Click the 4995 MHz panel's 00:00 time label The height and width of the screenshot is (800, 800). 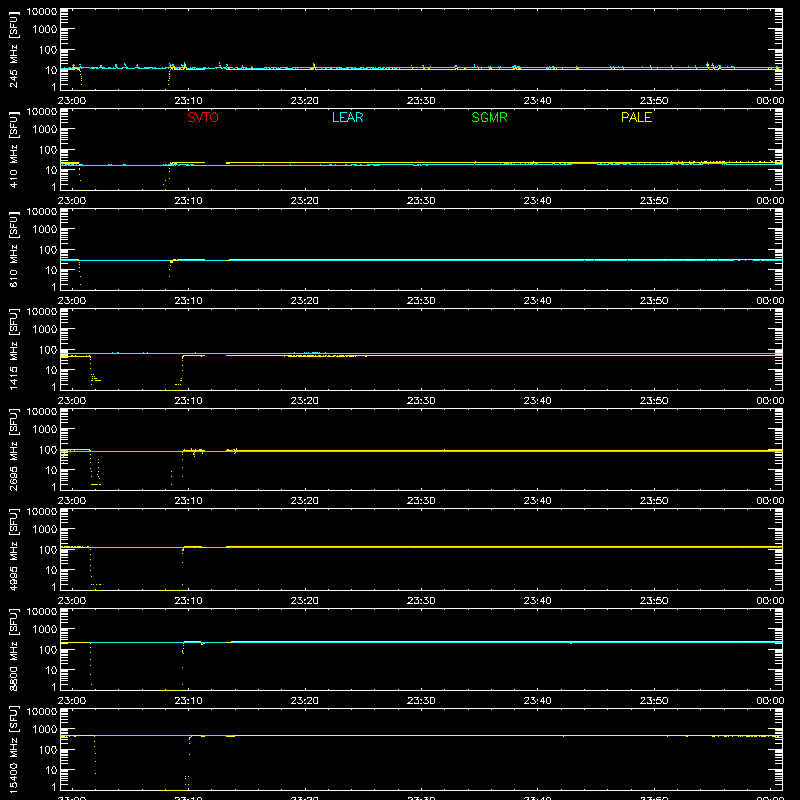click(x=770, y=601)
